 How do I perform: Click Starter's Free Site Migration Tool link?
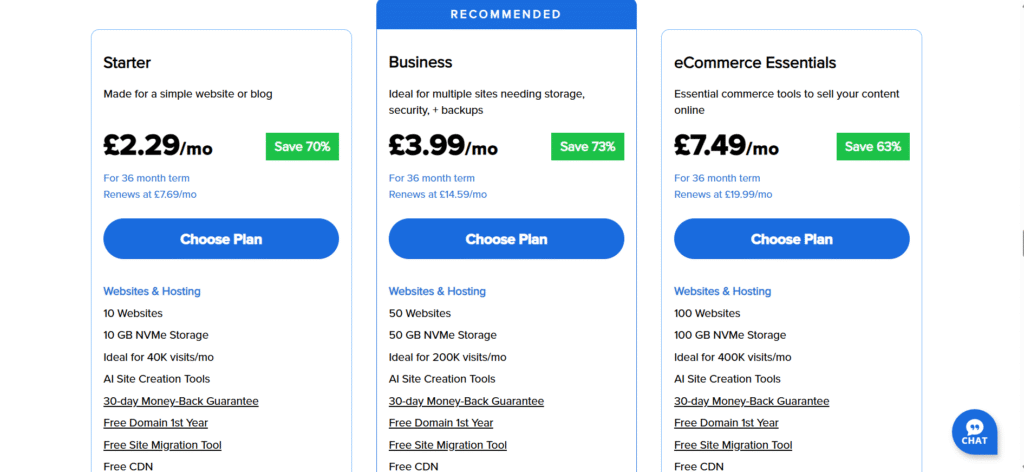162,445
